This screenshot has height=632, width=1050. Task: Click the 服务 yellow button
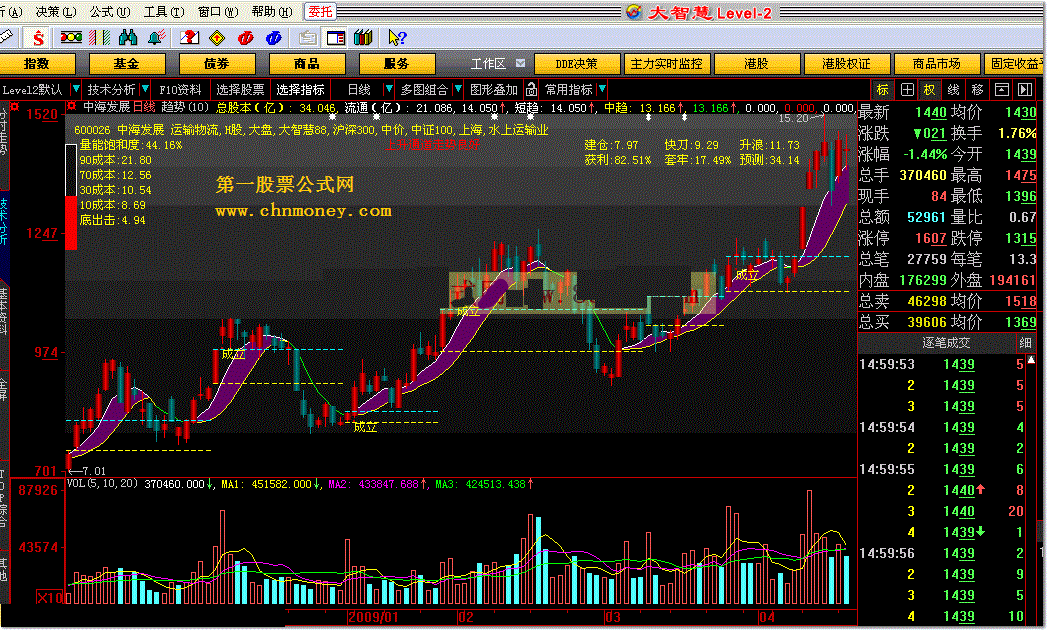pyautogui.click(x=396, y=64)
